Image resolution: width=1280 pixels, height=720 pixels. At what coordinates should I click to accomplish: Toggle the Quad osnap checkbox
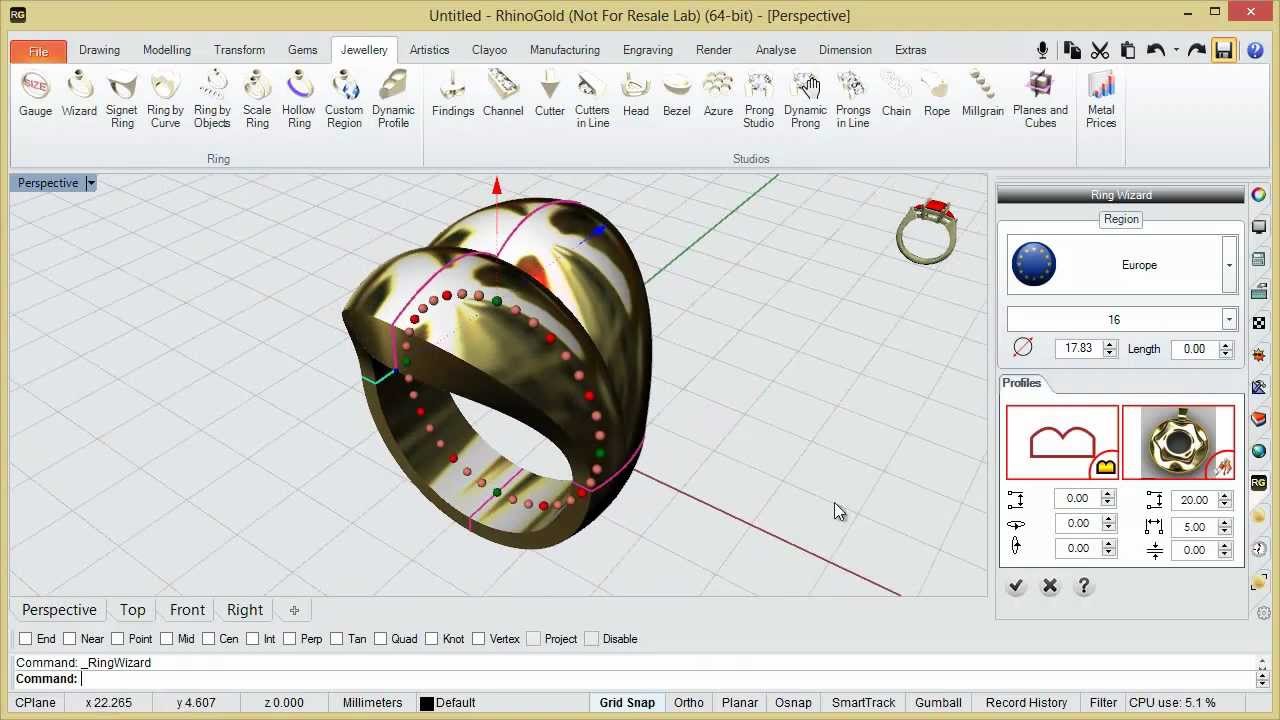pos(381,639)
